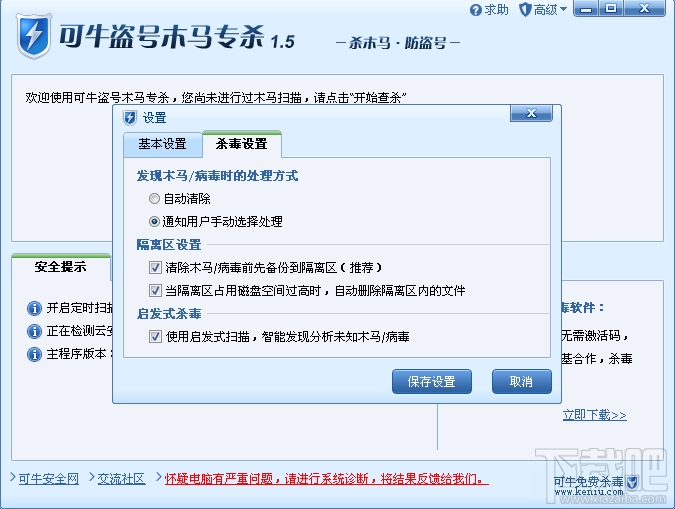675x509 pixels.
Task: Open the 安全提示 tab in main window
Action: pyautogui.click(x=61, y=267)
